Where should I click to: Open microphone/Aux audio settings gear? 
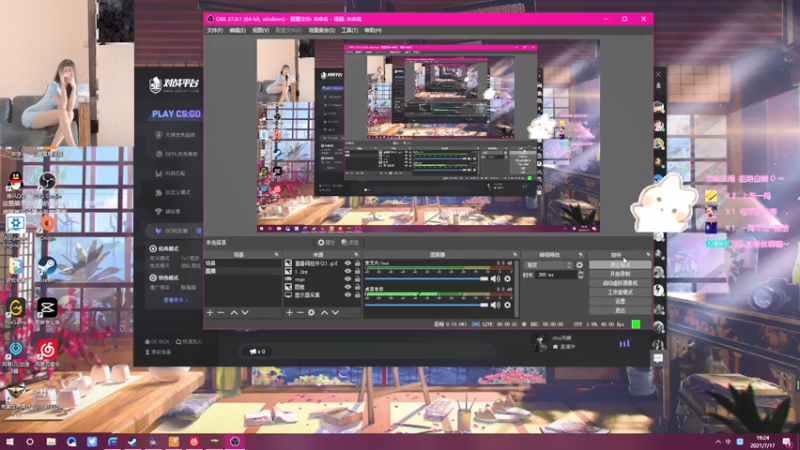coord(507,279)
